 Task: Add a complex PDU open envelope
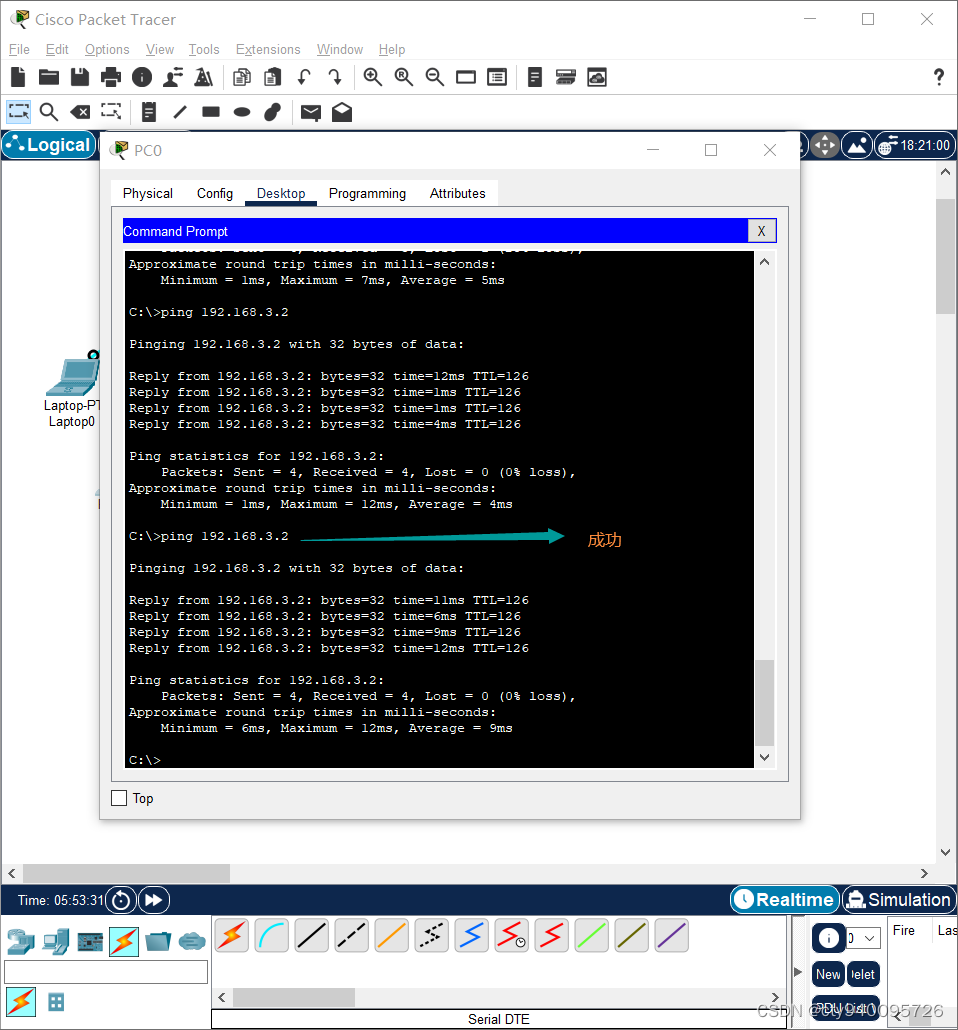click(342, 112)
